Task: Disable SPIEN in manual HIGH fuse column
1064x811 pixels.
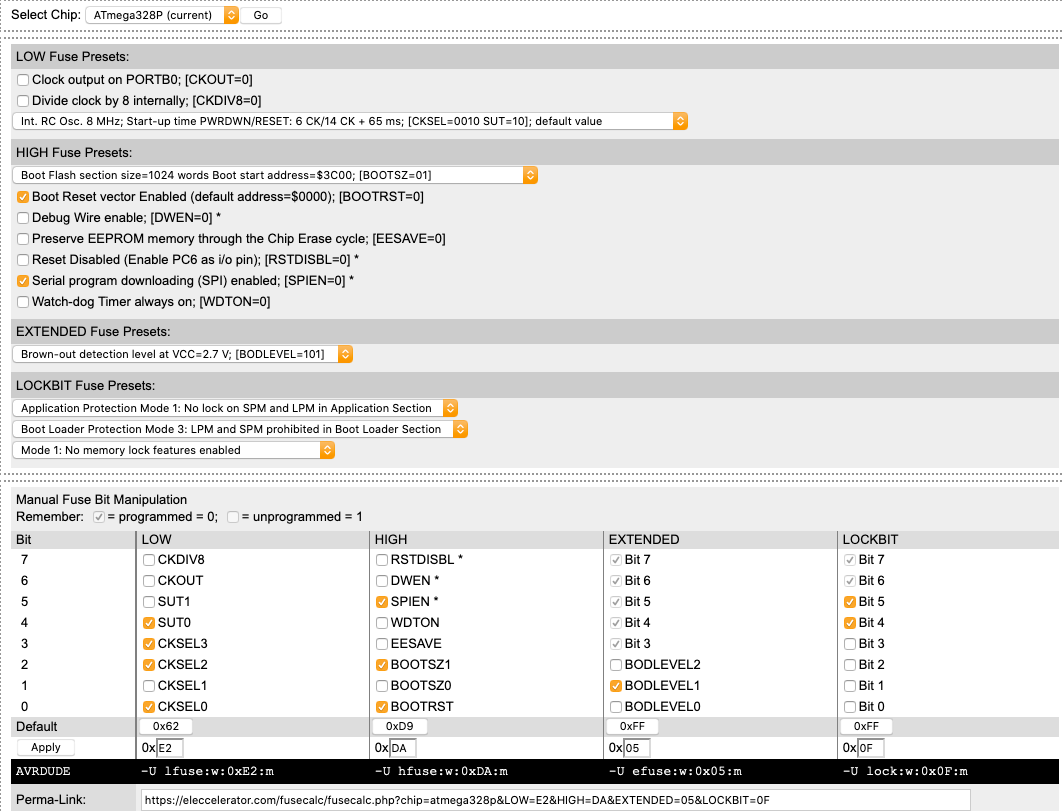Action: 381,601
